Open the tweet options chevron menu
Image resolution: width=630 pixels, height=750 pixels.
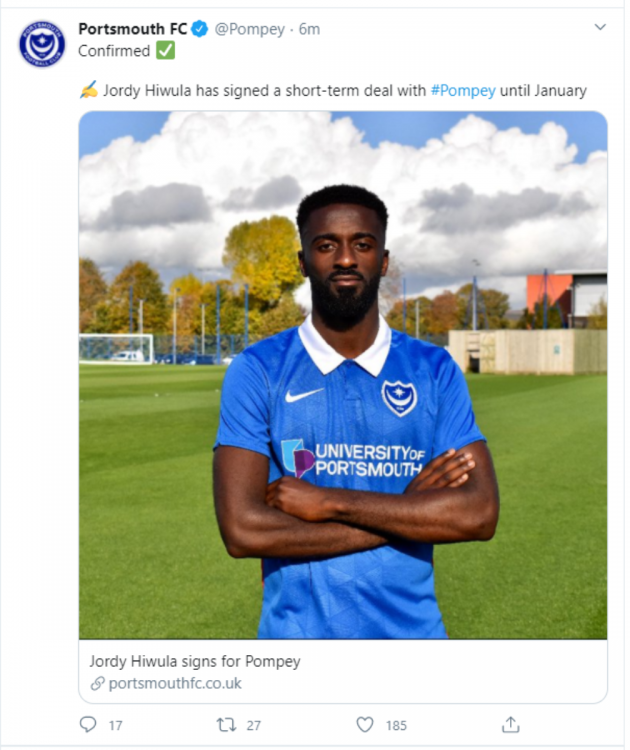[600, 27]
